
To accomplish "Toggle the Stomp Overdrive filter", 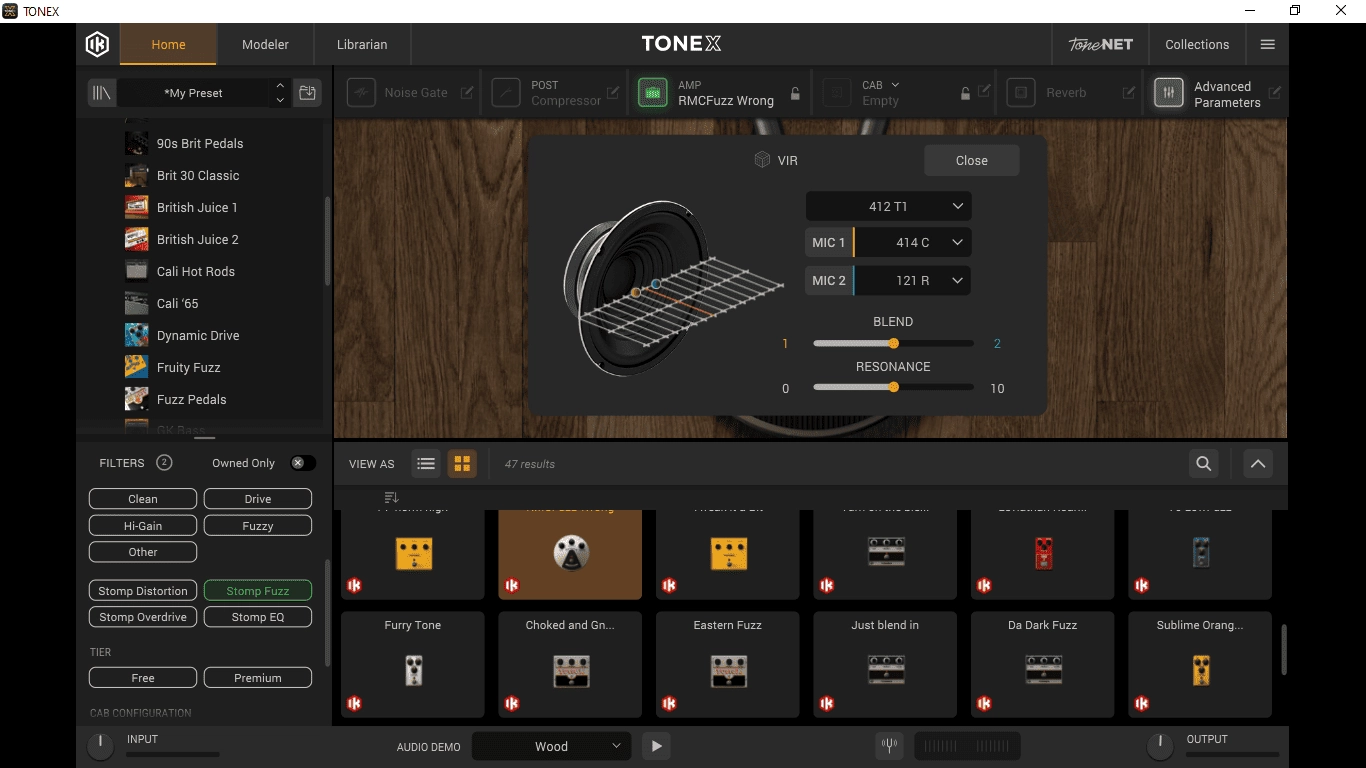I will point(143,617).
